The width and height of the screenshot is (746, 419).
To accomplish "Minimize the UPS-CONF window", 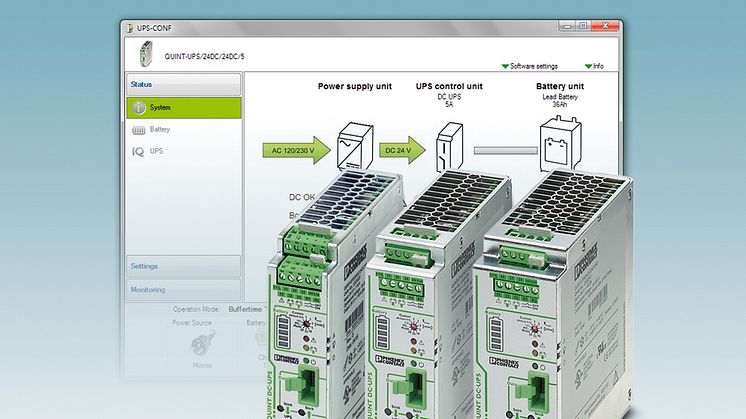I will tap(567, 26).
